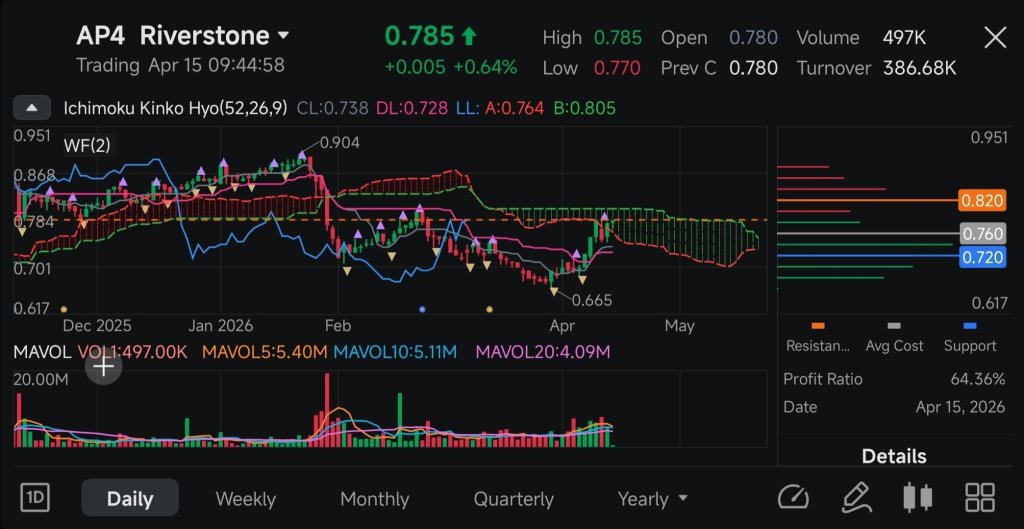Screen dimensions: 1024x529
Task: Tap the +0.64% change value
Action: pyautogui.click(x=485, y=67)
